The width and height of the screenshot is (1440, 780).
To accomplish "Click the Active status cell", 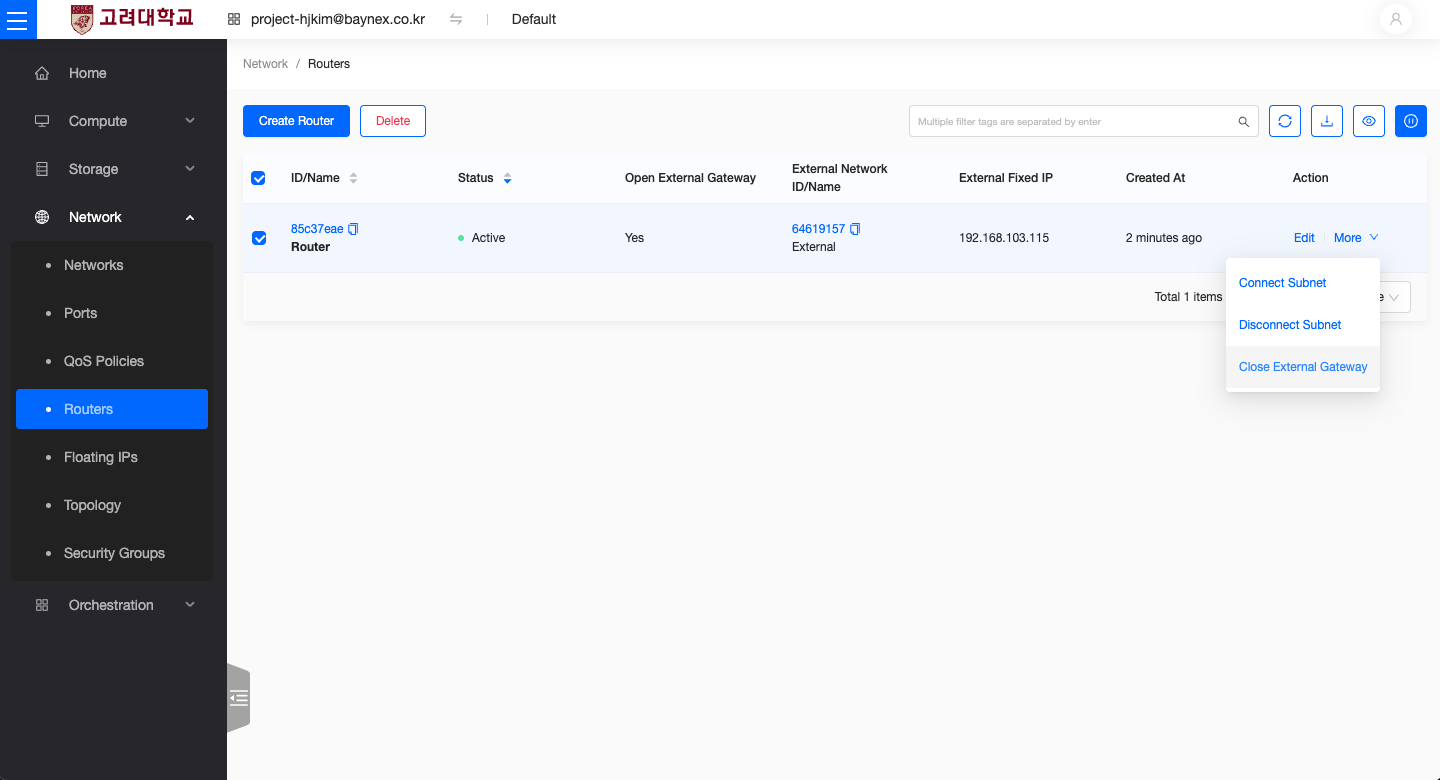I will pyautogui.click(x=482, y=238).
